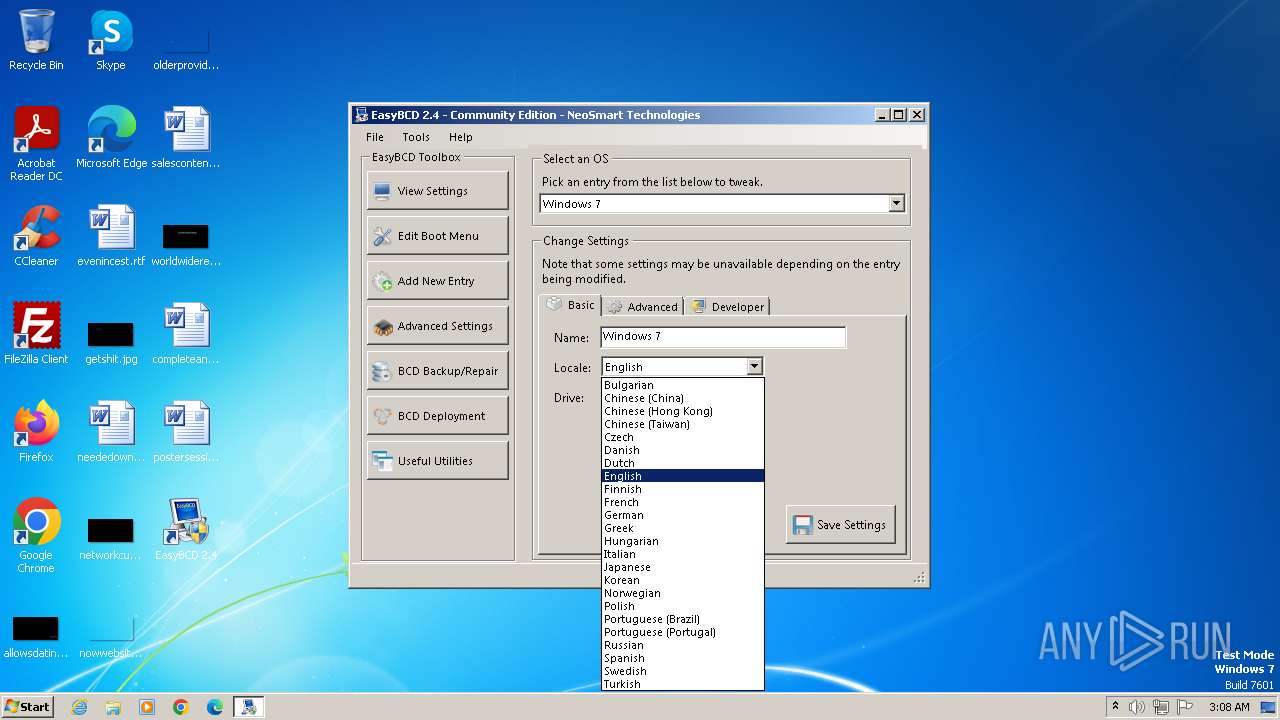Choose Polish in the locale list
The height and width of the screenshot is (720, 1280).
[683, 606]
